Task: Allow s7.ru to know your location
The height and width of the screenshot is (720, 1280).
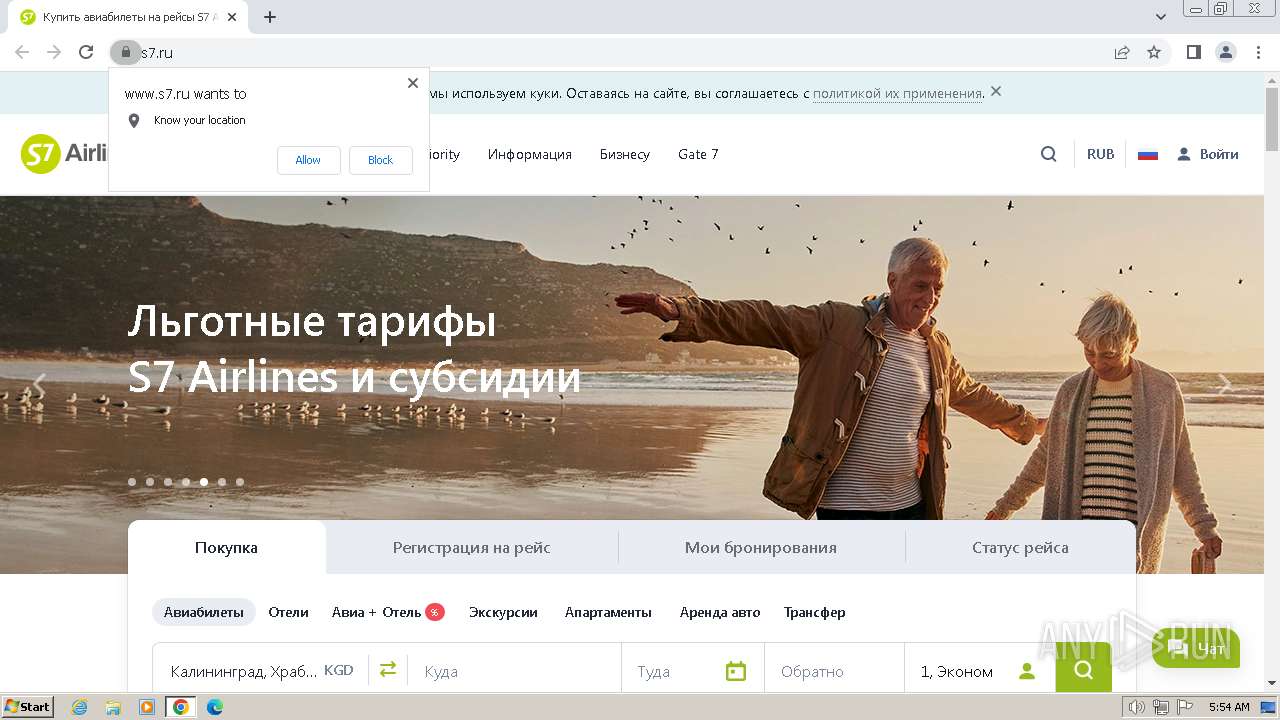Action: [x=308, y=160]
